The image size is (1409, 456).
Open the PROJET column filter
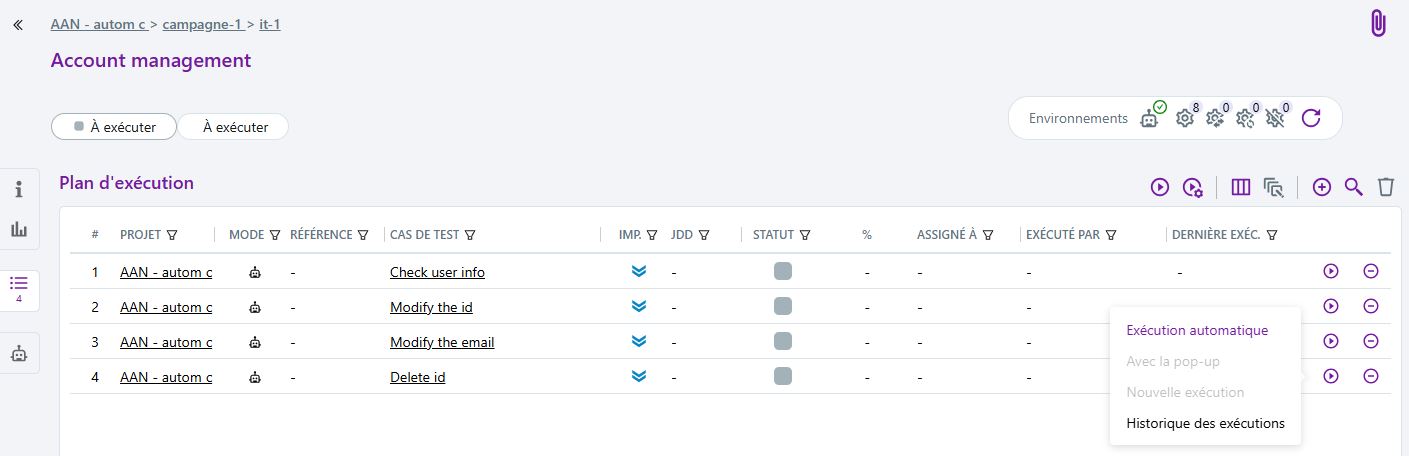(172, 235)
